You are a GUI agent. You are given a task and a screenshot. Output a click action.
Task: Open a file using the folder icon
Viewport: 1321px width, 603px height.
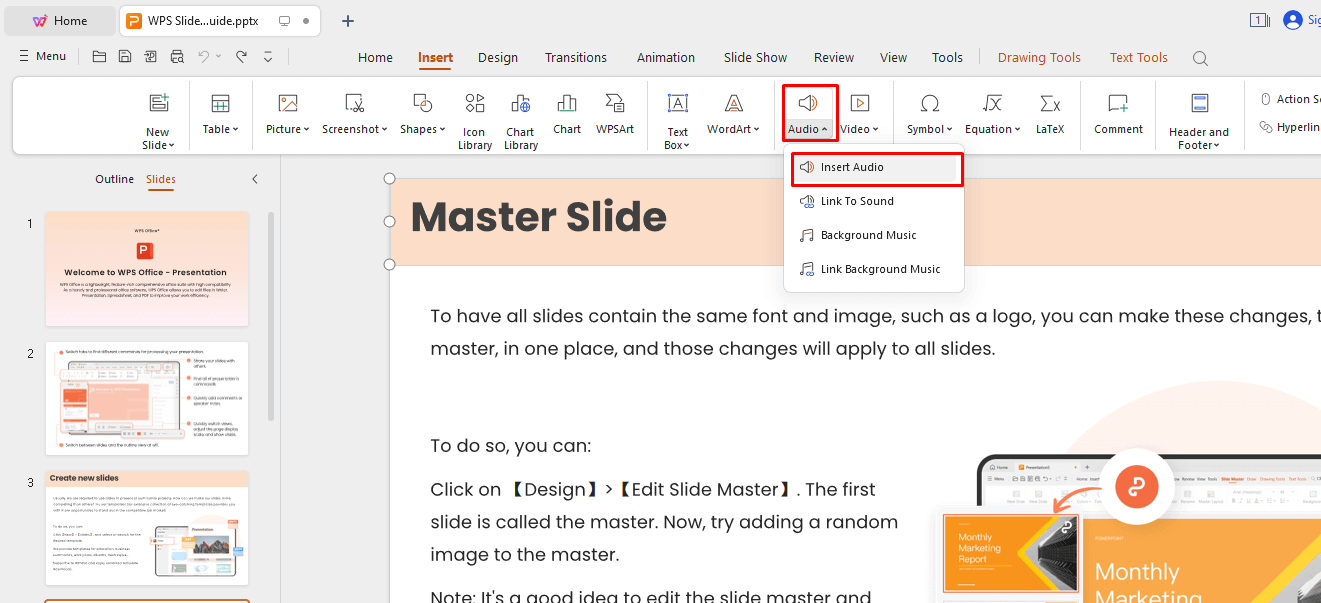tap(98, 56)
